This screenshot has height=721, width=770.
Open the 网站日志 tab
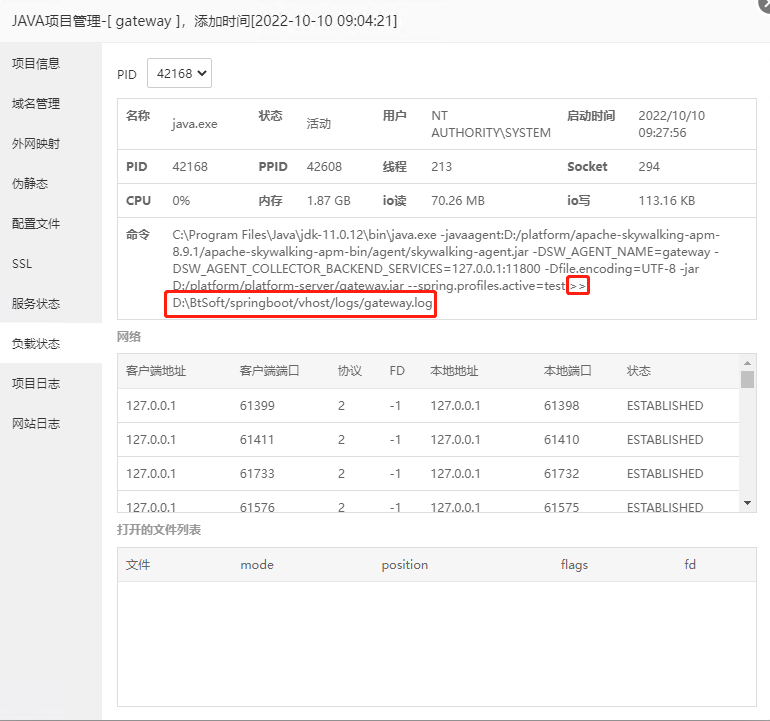pyautogui.click(x=36, y=424)
